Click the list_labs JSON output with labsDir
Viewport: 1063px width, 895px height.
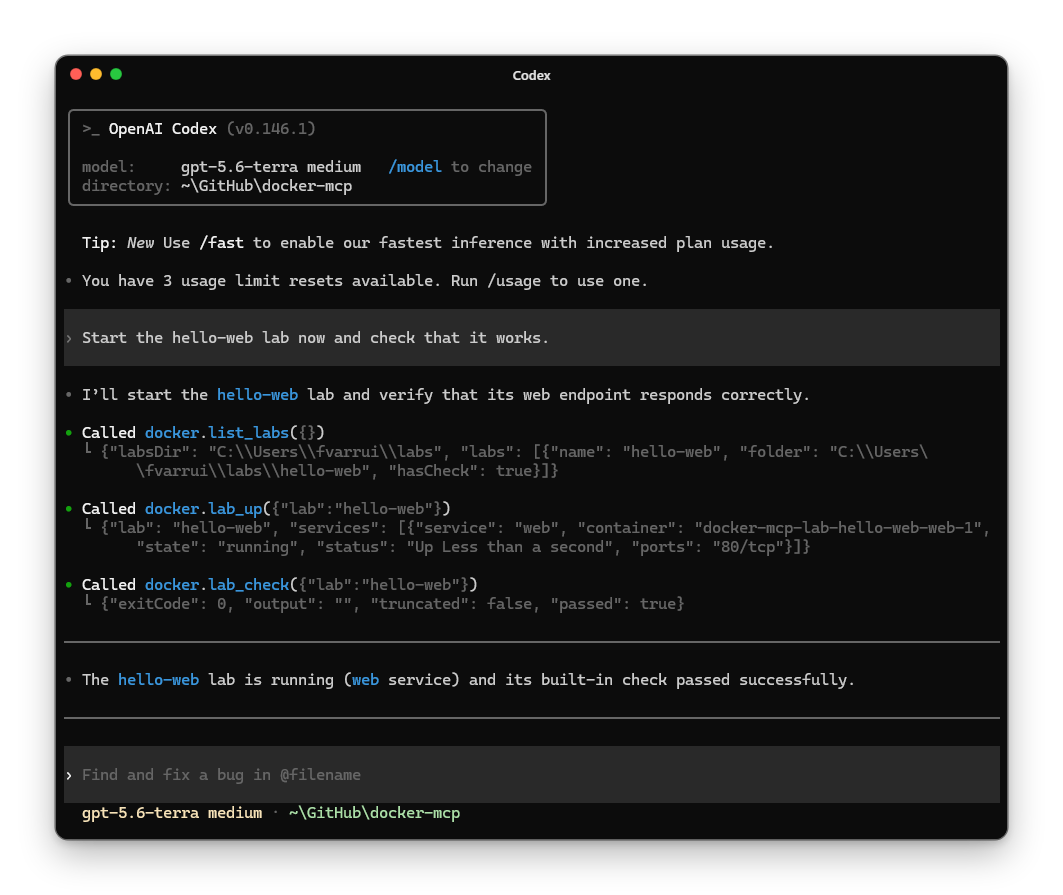(x=514, y=461)
